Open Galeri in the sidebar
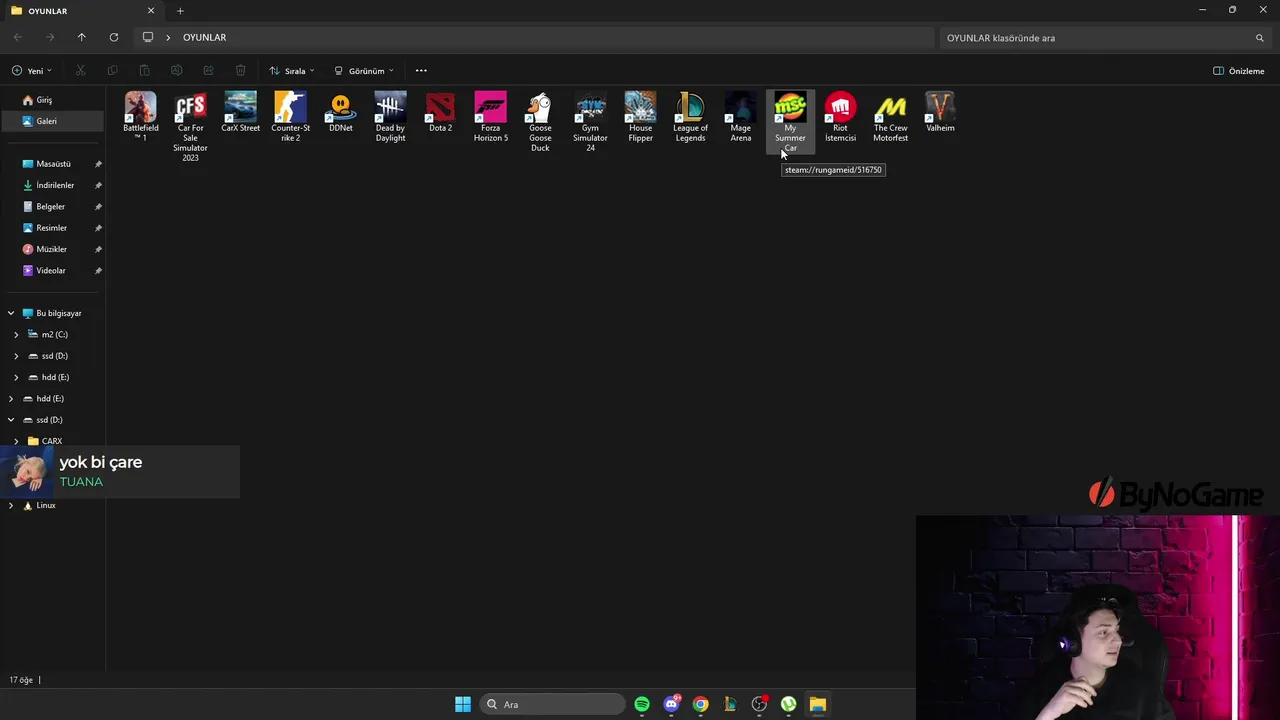The height and width of the screenshot is (720, 1280). pos(54,121)
